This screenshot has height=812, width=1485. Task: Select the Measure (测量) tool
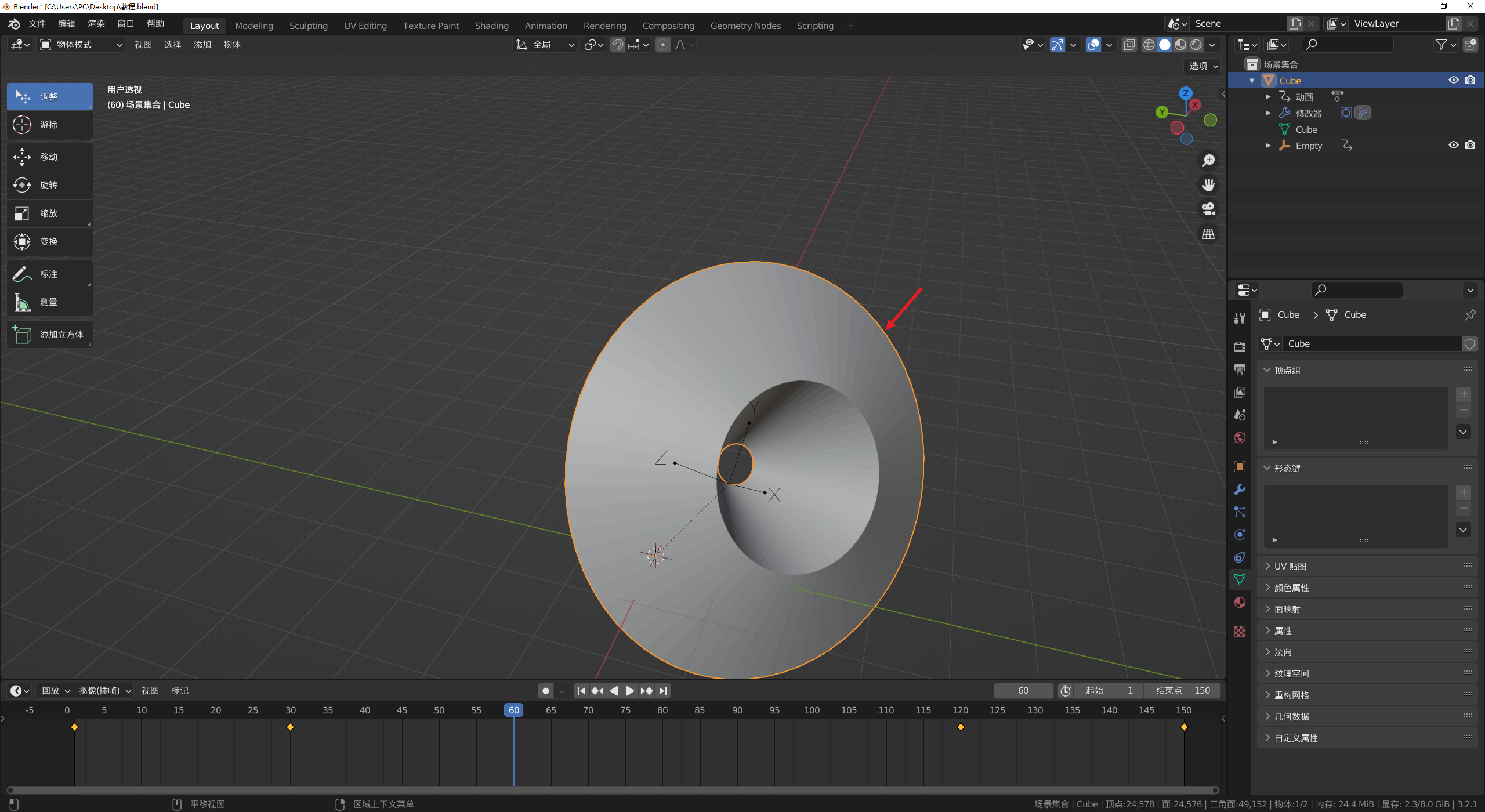coord(49,302)
